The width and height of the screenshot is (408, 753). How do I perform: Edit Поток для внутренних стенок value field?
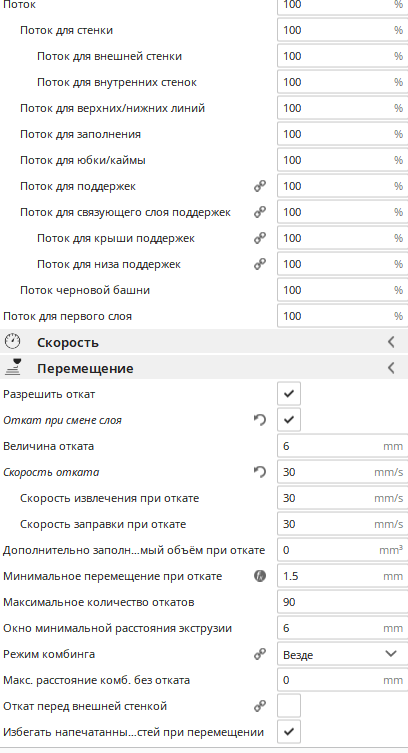342,82
